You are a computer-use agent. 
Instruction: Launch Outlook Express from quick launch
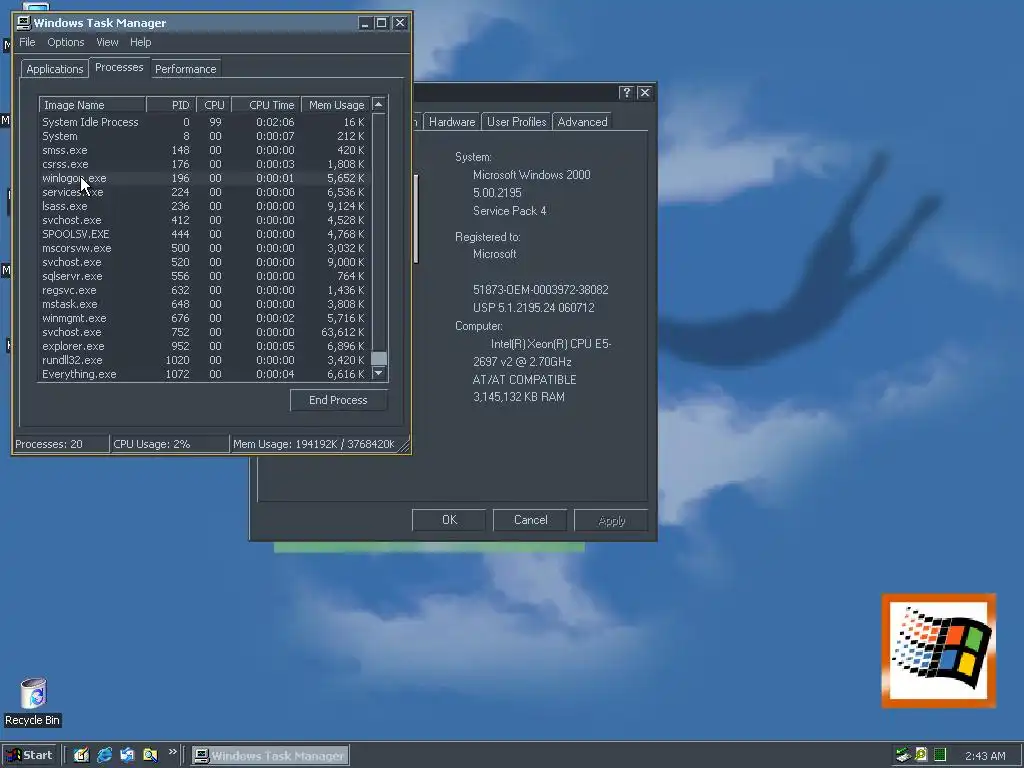click(127, 755)
